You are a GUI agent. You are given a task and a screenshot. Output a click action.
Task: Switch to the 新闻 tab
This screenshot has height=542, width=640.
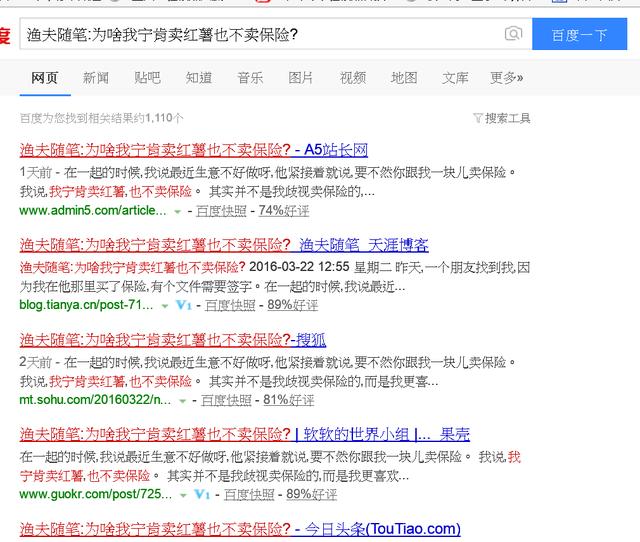pyautogui.click(x=96, y=78)
